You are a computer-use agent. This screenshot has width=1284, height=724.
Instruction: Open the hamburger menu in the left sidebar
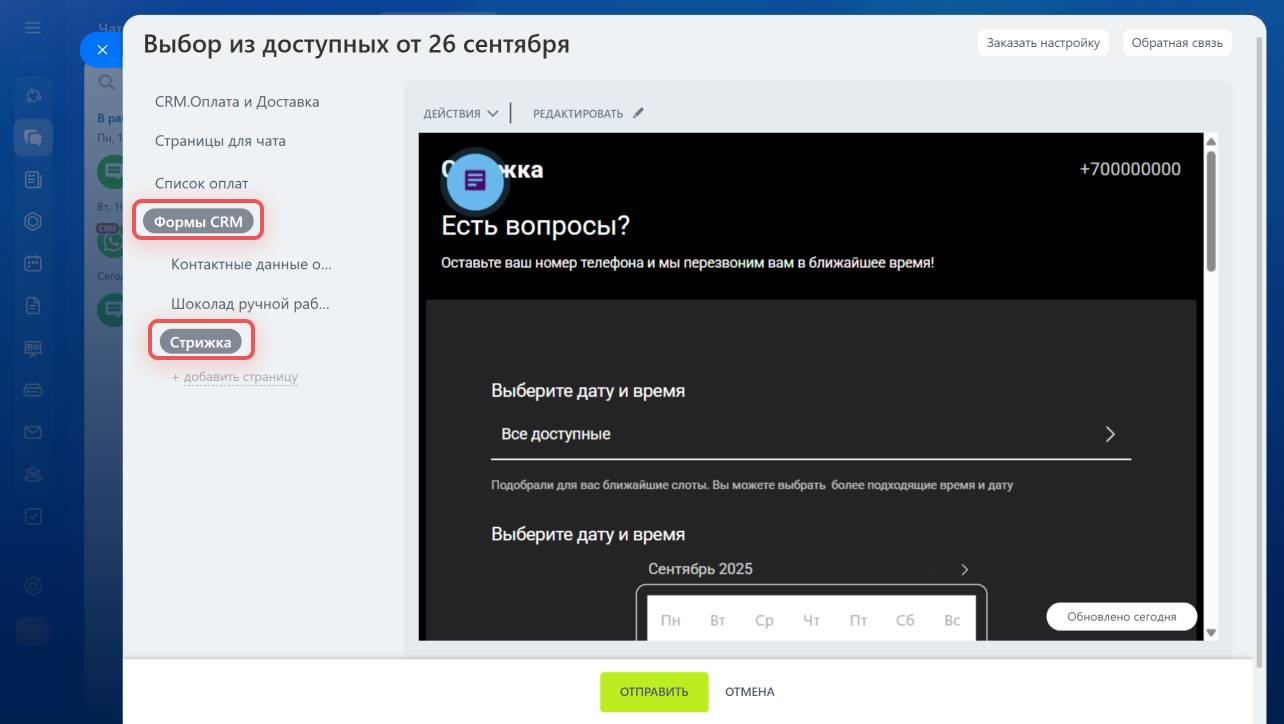point(33,28)
